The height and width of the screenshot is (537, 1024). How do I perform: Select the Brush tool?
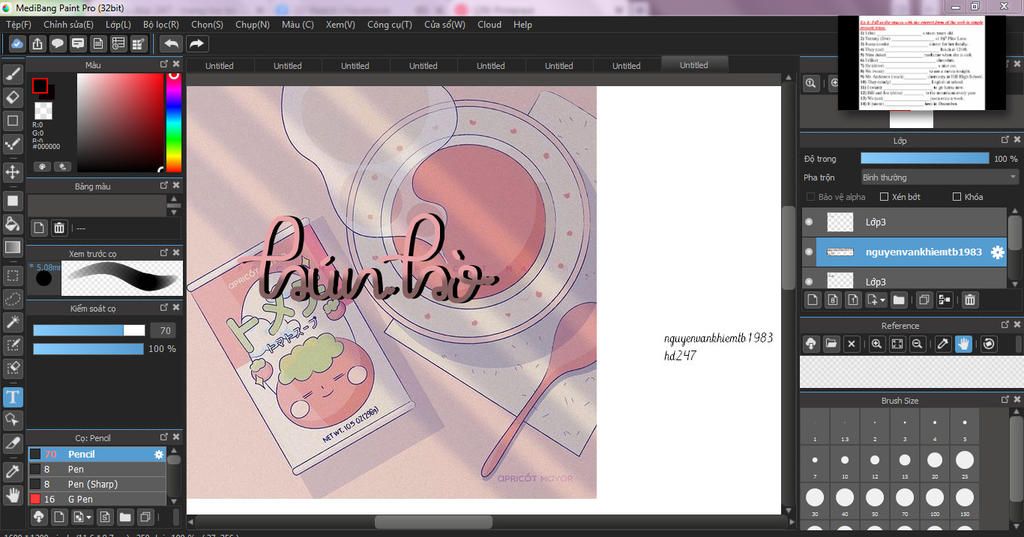coord(12,74)
